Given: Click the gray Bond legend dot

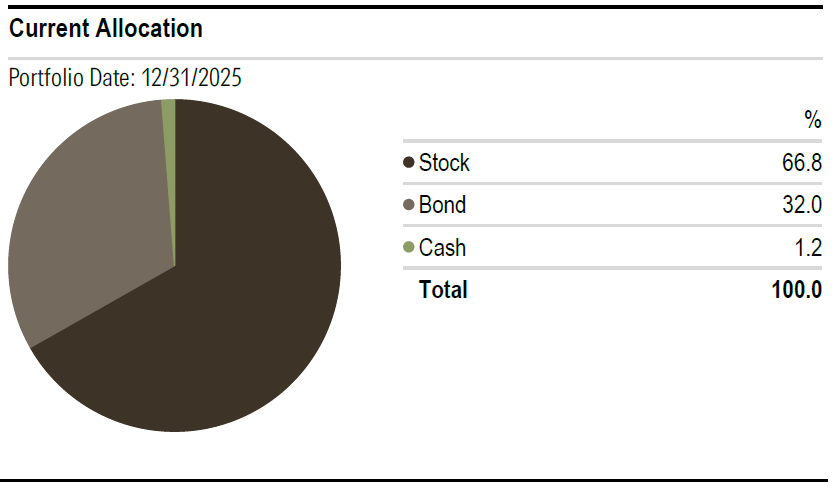Looking at the screenshot, I should (x=409, y=206).
